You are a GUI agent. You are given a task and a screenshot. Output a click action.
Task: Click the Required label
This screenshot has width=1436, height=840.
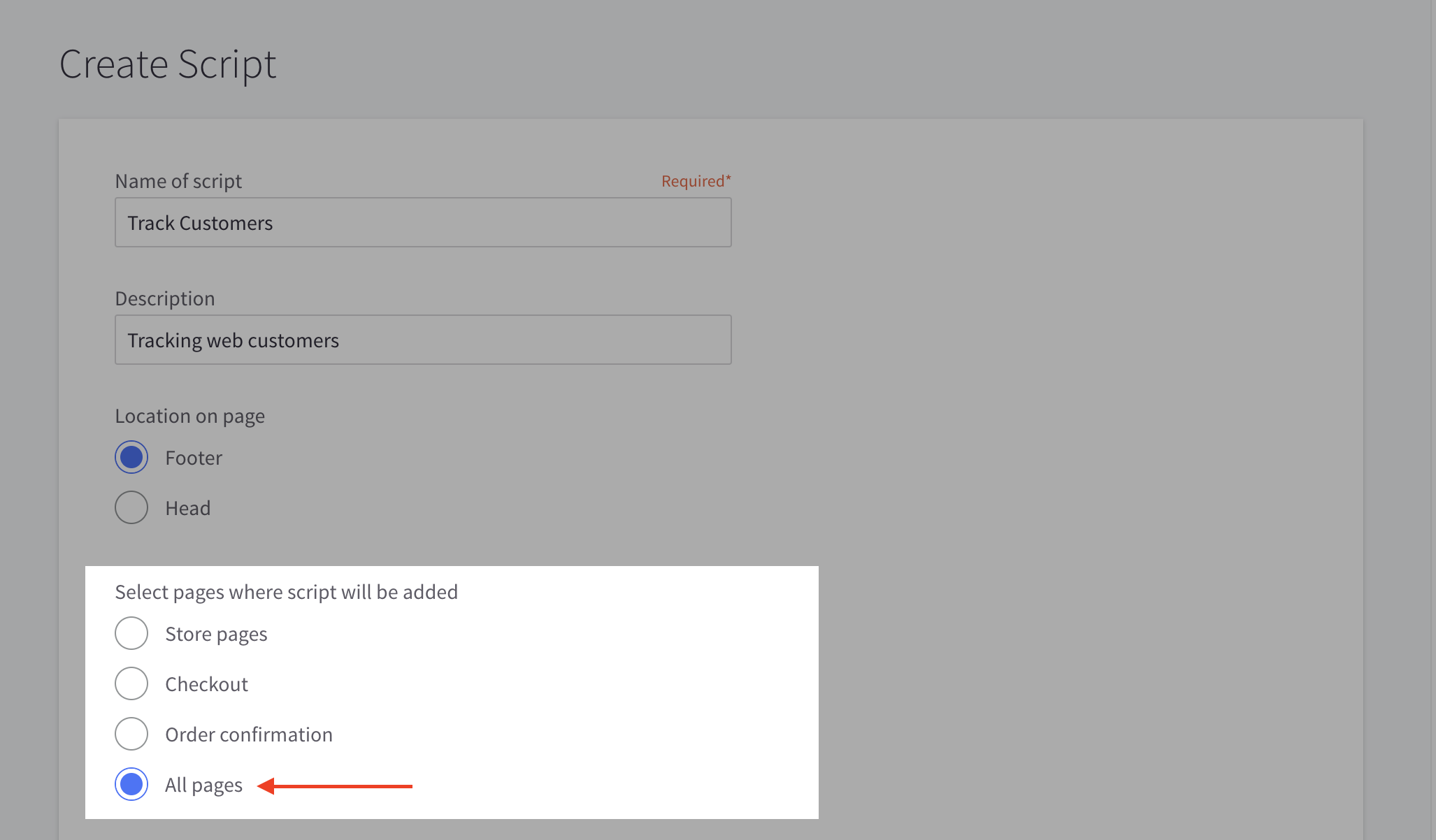696,180
